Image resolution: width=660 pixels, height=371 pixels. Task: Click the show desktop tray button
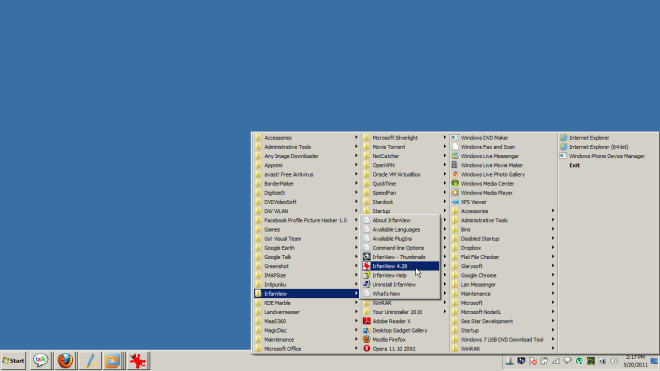654,361
